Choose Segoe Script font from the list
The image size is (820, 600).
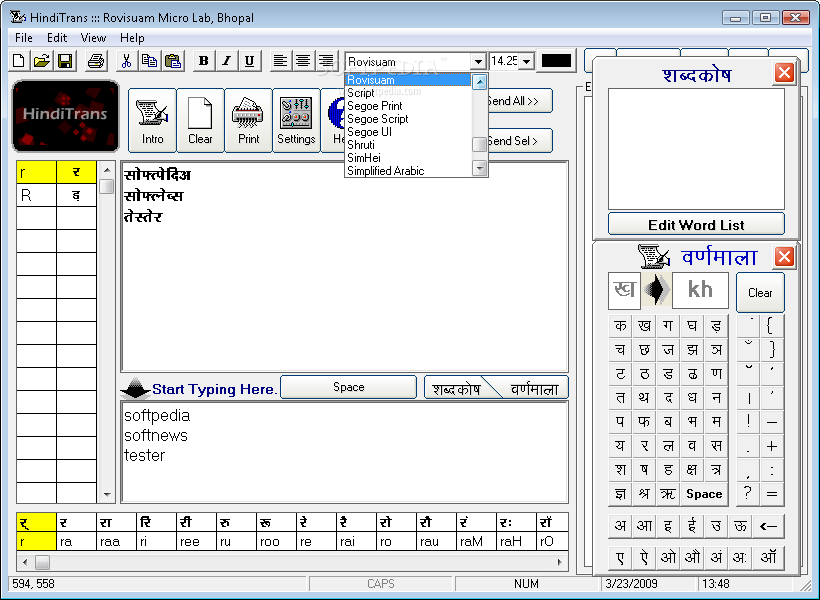408,119
